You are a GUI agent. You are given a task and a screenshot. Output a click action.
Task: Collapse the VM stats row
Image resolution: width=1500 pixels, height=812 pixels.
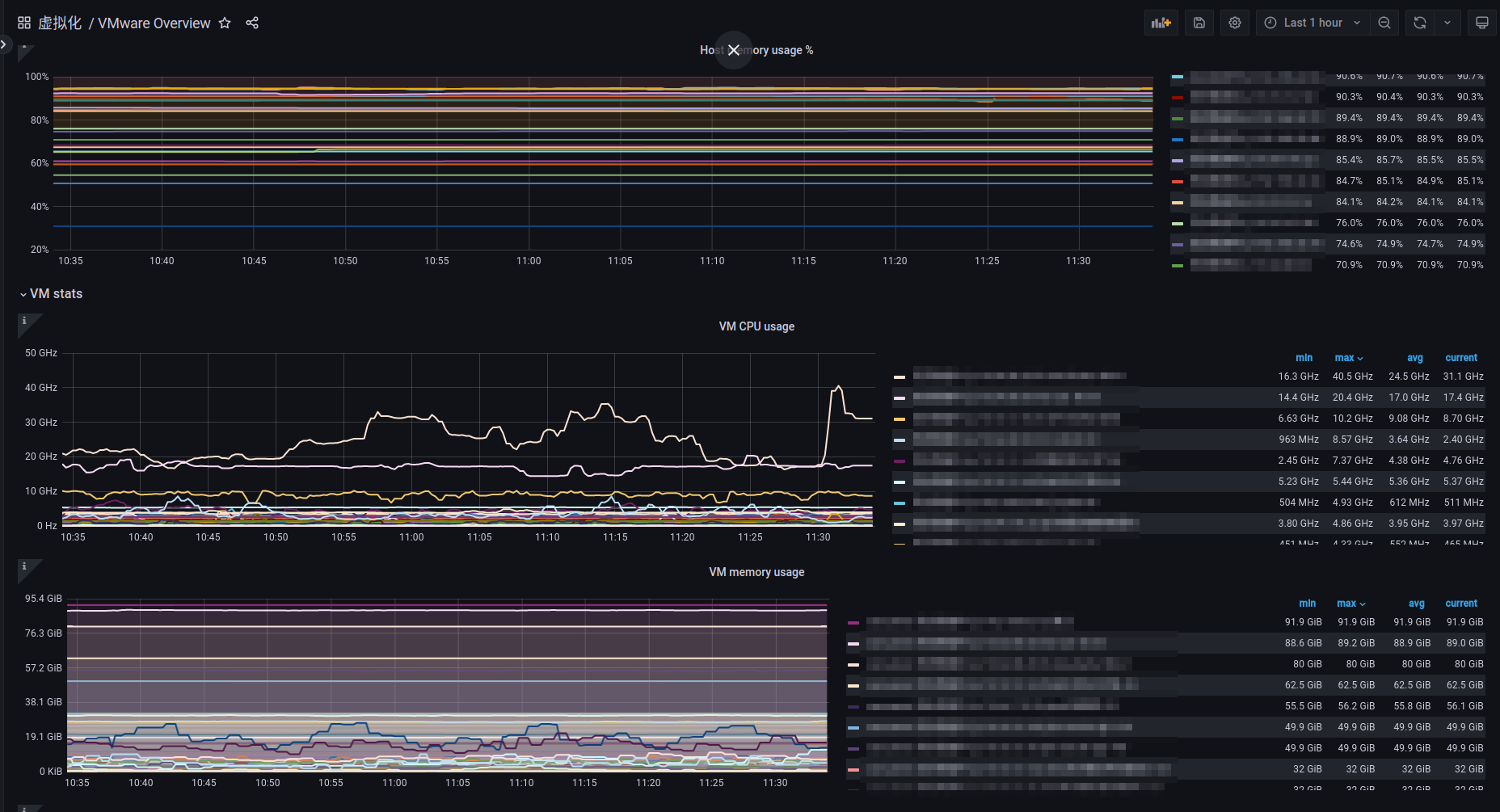(x=51, y=294)
